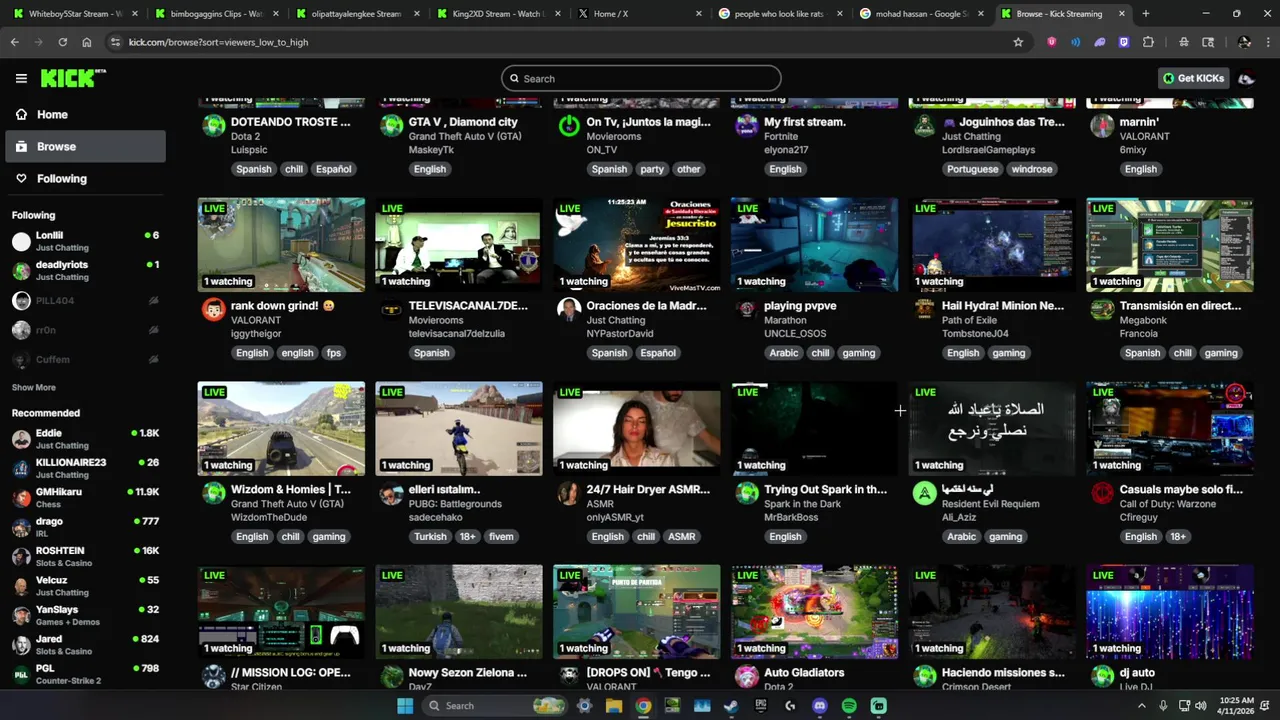The height and width of the screenshot is (720, 1280).
Task: Click the Get KICKs button
Action: click(x=1193, y=78)
